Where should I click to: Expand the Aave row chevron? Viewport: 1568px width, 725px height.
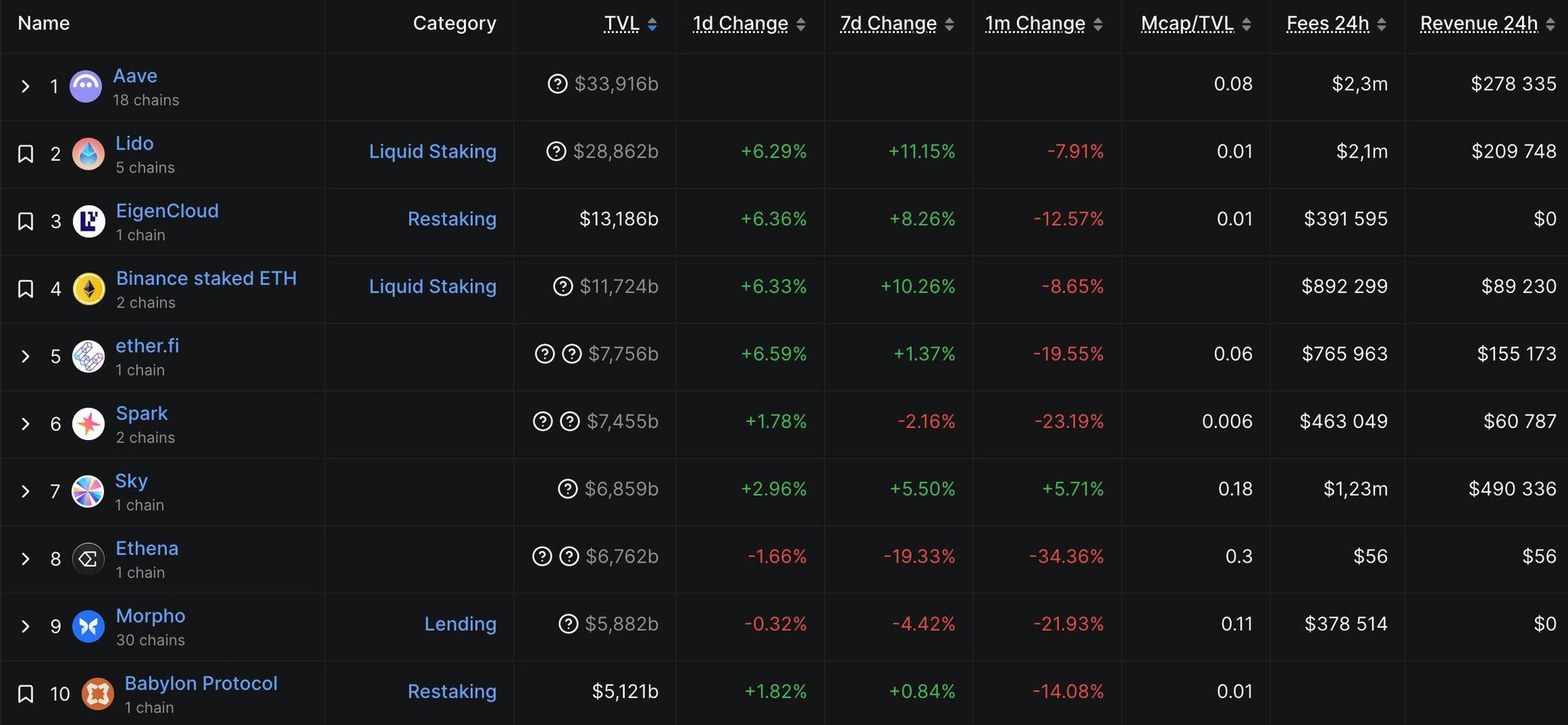click(x=25, y=87)
